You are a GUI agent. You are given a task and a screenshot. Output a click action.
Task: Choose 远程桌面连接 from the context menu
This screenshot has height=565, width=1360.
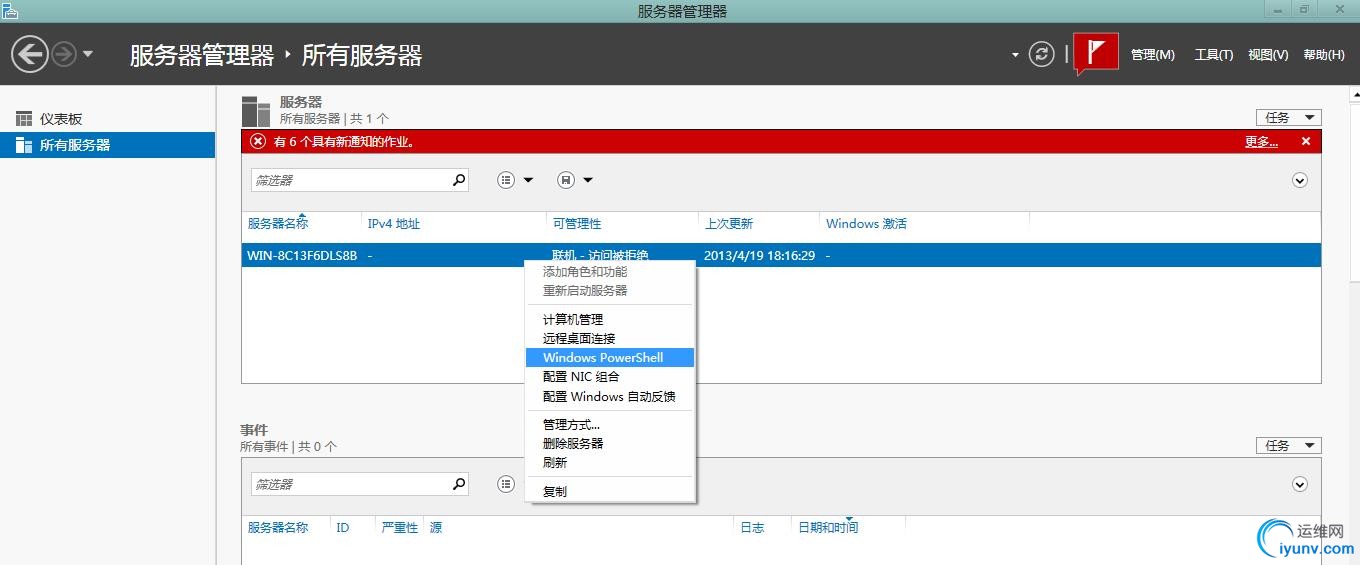point(610,339)
